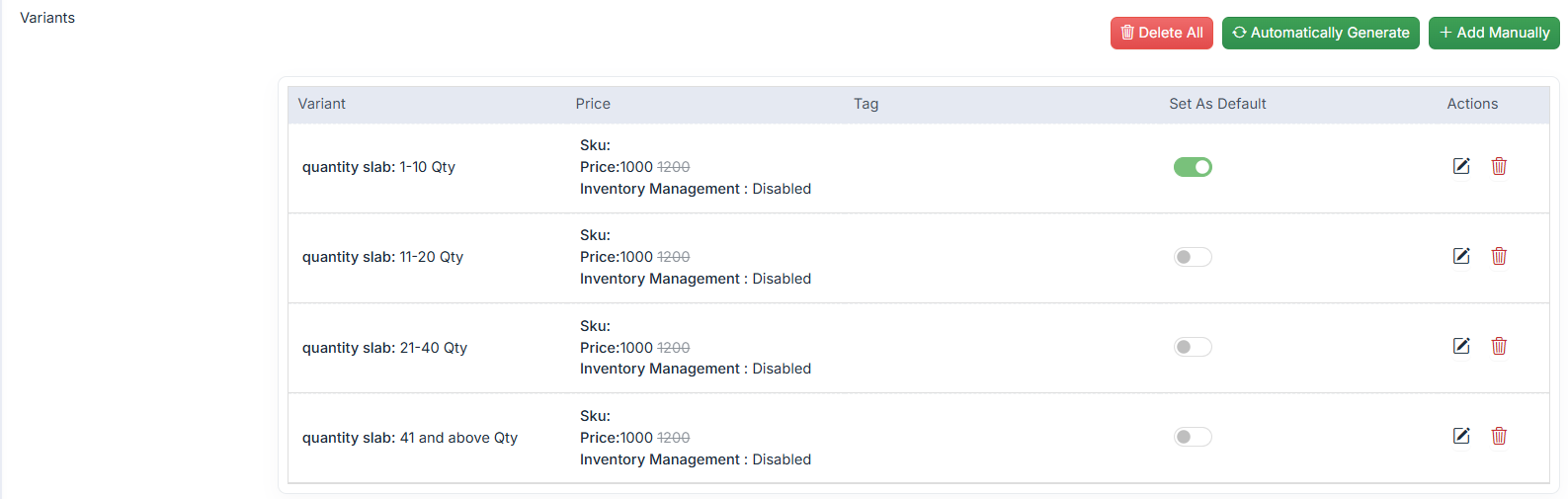Delete the 11-20 Qty variant
The image size is (1568, 499).
pyautogui.click(x=1499, y=256)
